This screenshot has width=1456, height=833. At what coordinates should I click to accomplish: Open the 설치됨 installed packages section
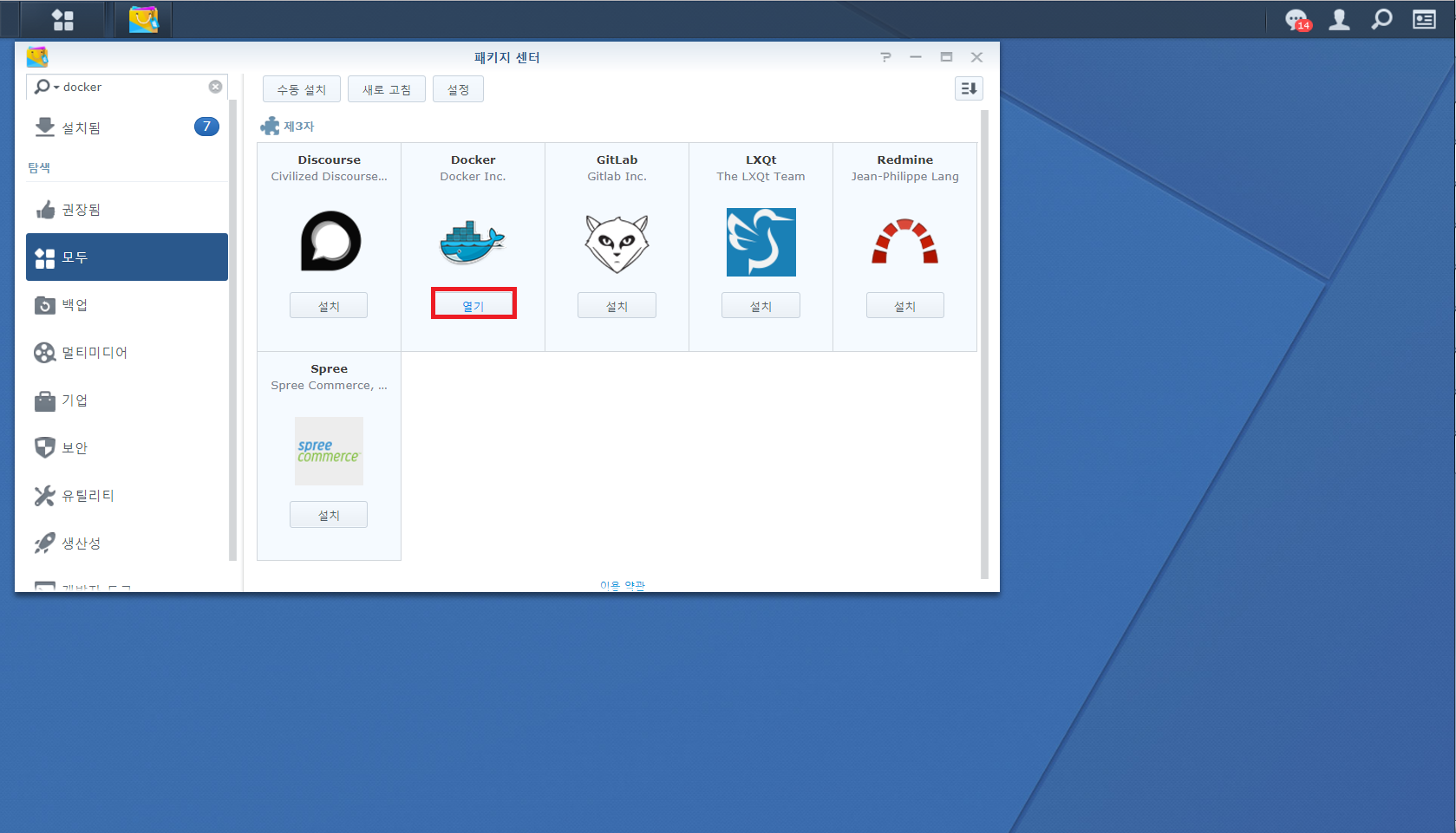coord(127,127)
